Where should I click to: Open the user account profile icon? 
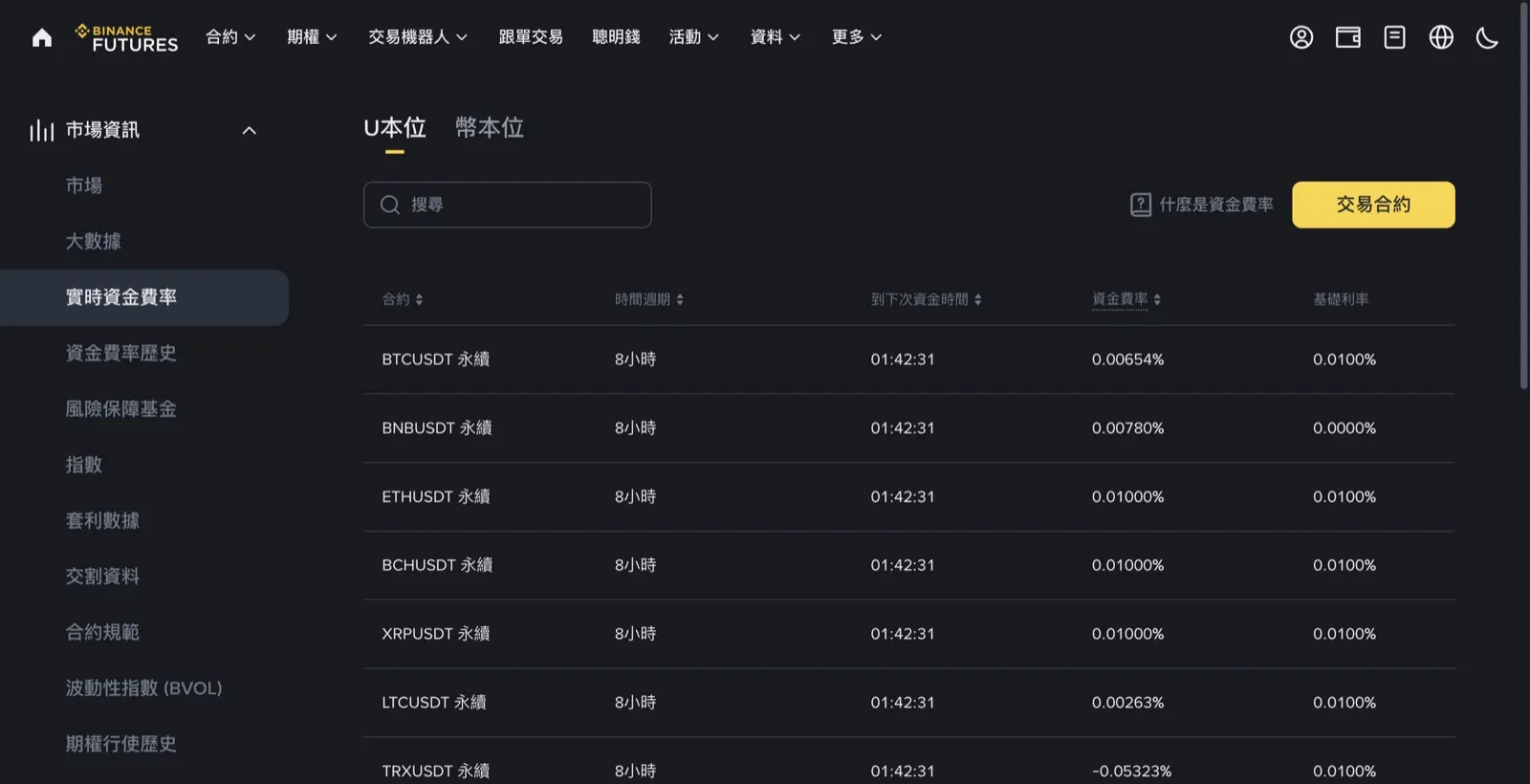click(x=1301, y=37)
